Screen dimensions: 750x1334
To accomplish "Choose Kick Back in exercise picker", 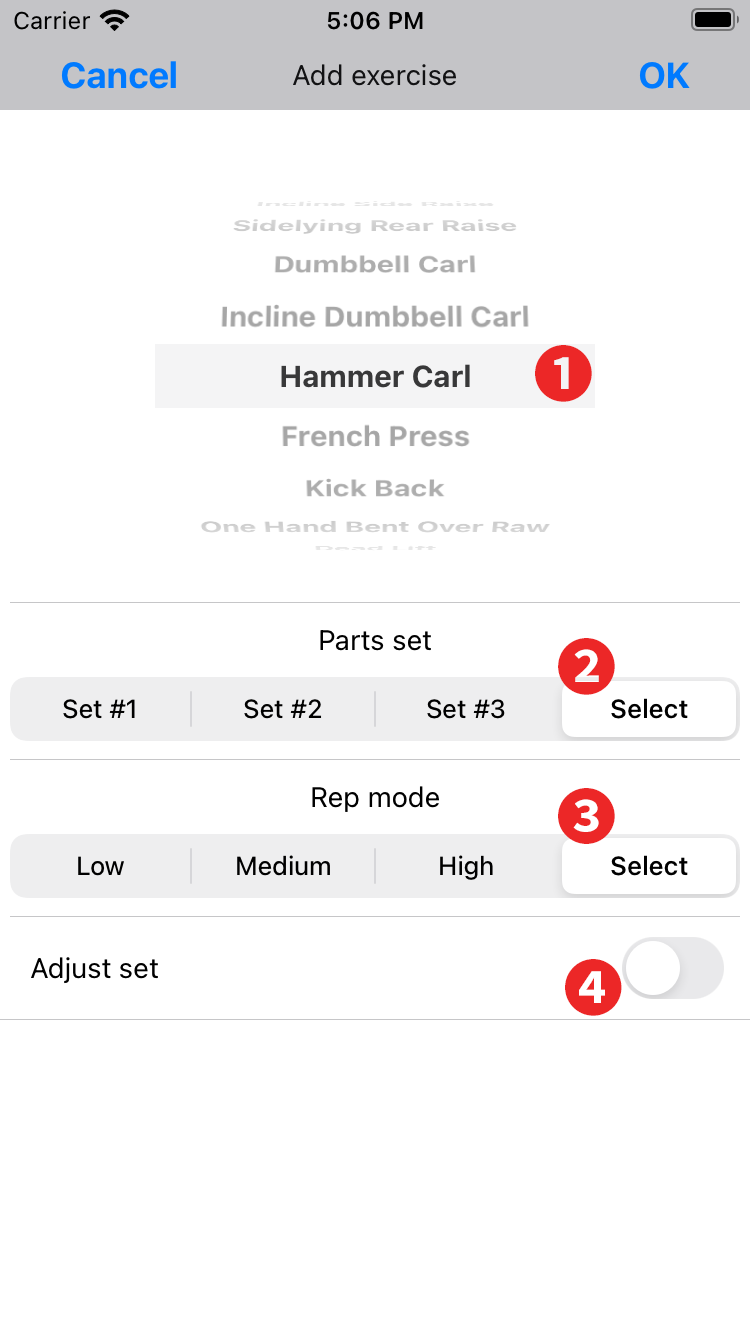I will tap(375, 489).
